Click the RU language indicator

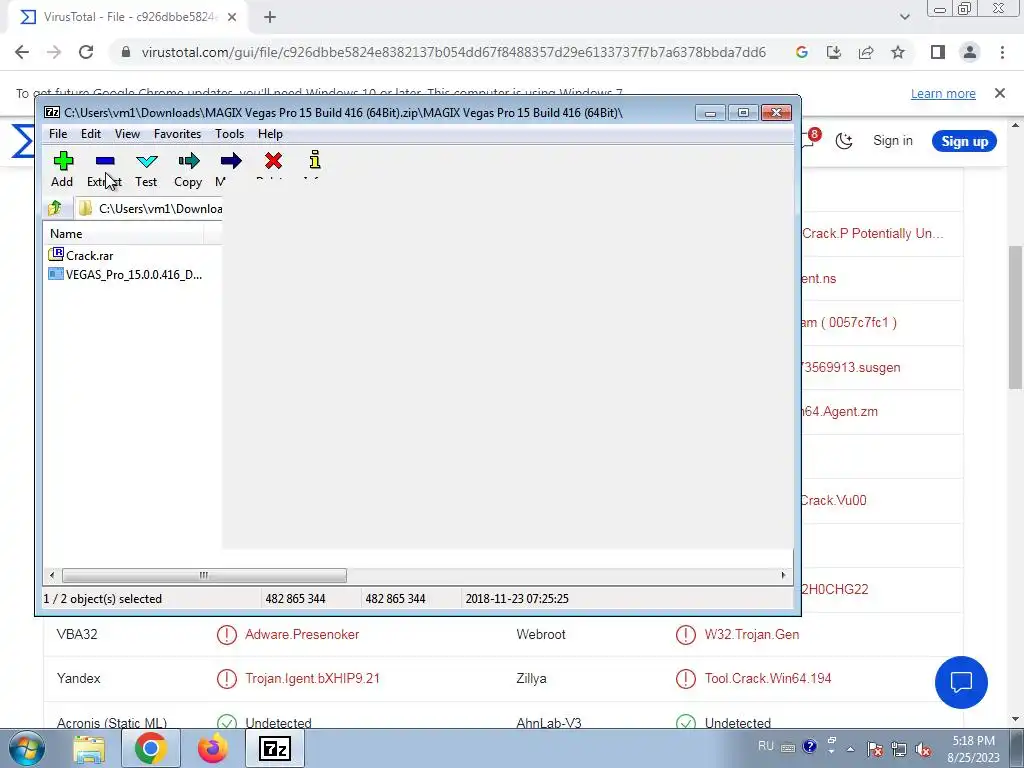pyautogui.click(x=765, y=746)
